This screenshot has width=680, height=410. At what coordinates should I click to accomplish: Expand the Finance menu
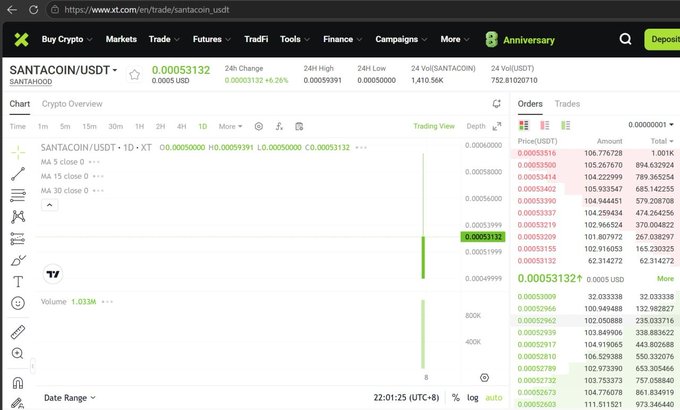coord(343,39)
